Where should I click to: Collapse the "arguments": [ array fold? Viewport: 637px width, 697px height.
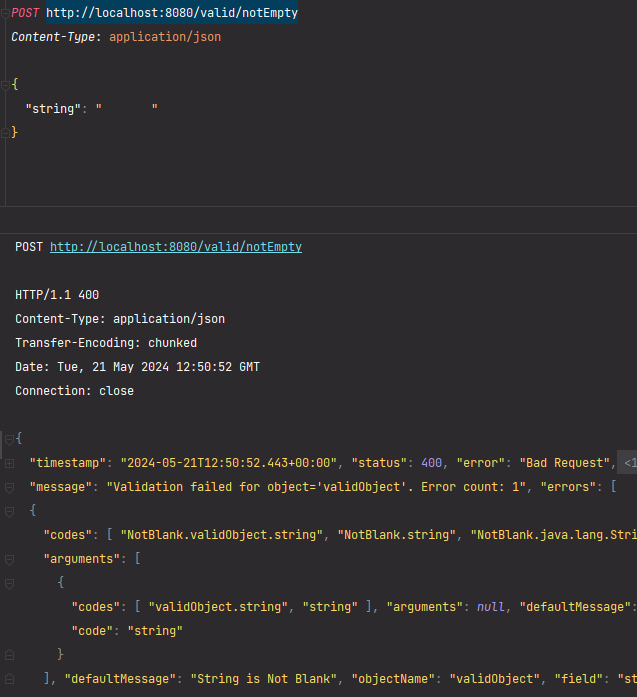coord(9,560)
